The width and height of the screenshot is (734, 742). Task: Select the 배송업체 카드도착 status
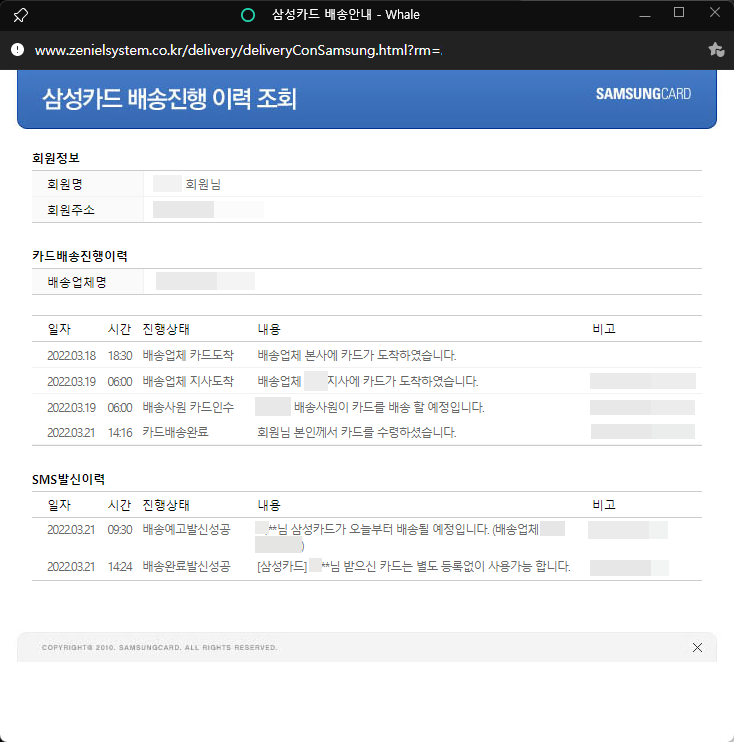[188, 355]
